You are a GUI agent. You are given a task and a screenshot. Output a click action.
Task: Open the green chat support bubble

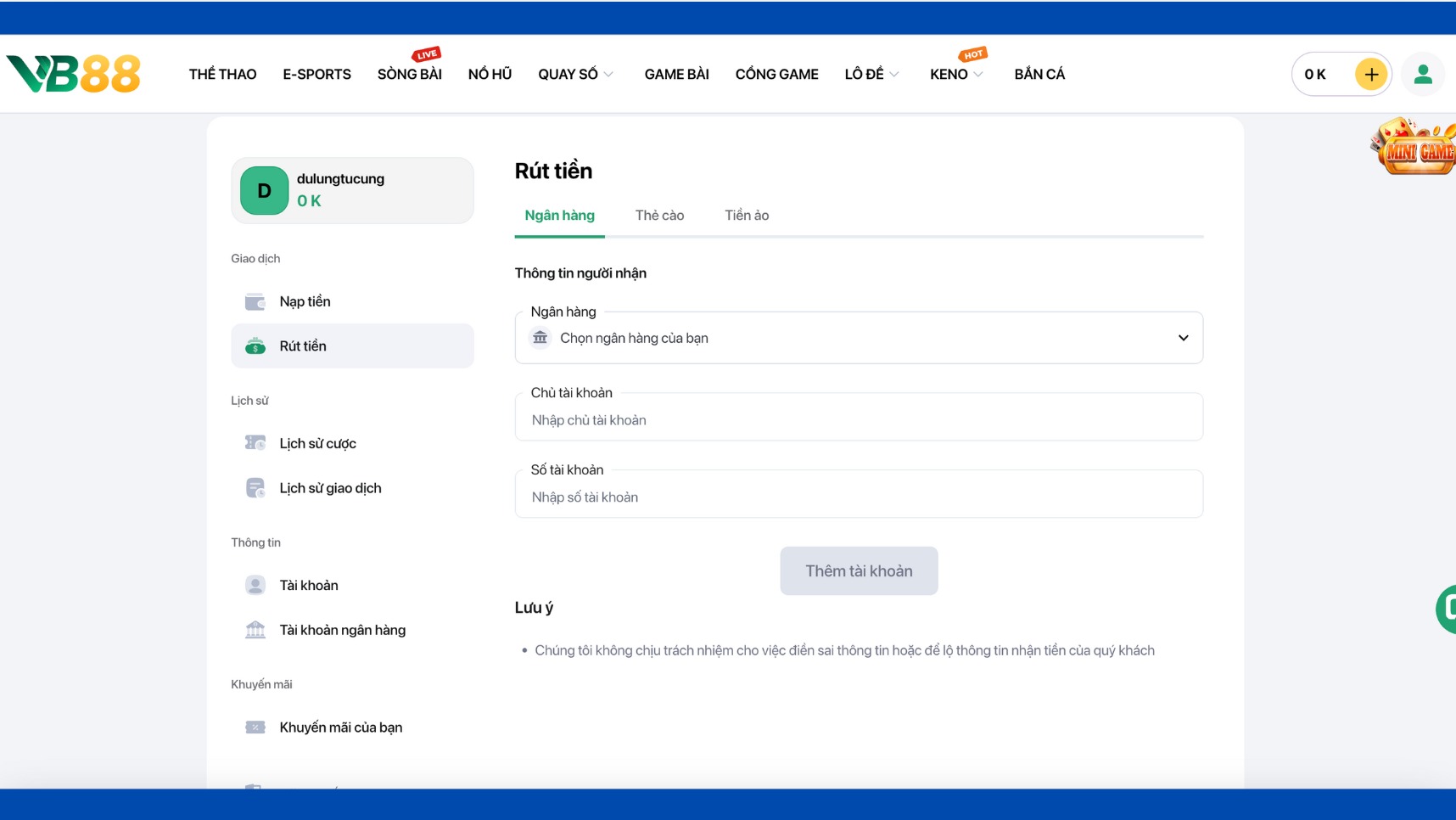[x=1446, y=609]
